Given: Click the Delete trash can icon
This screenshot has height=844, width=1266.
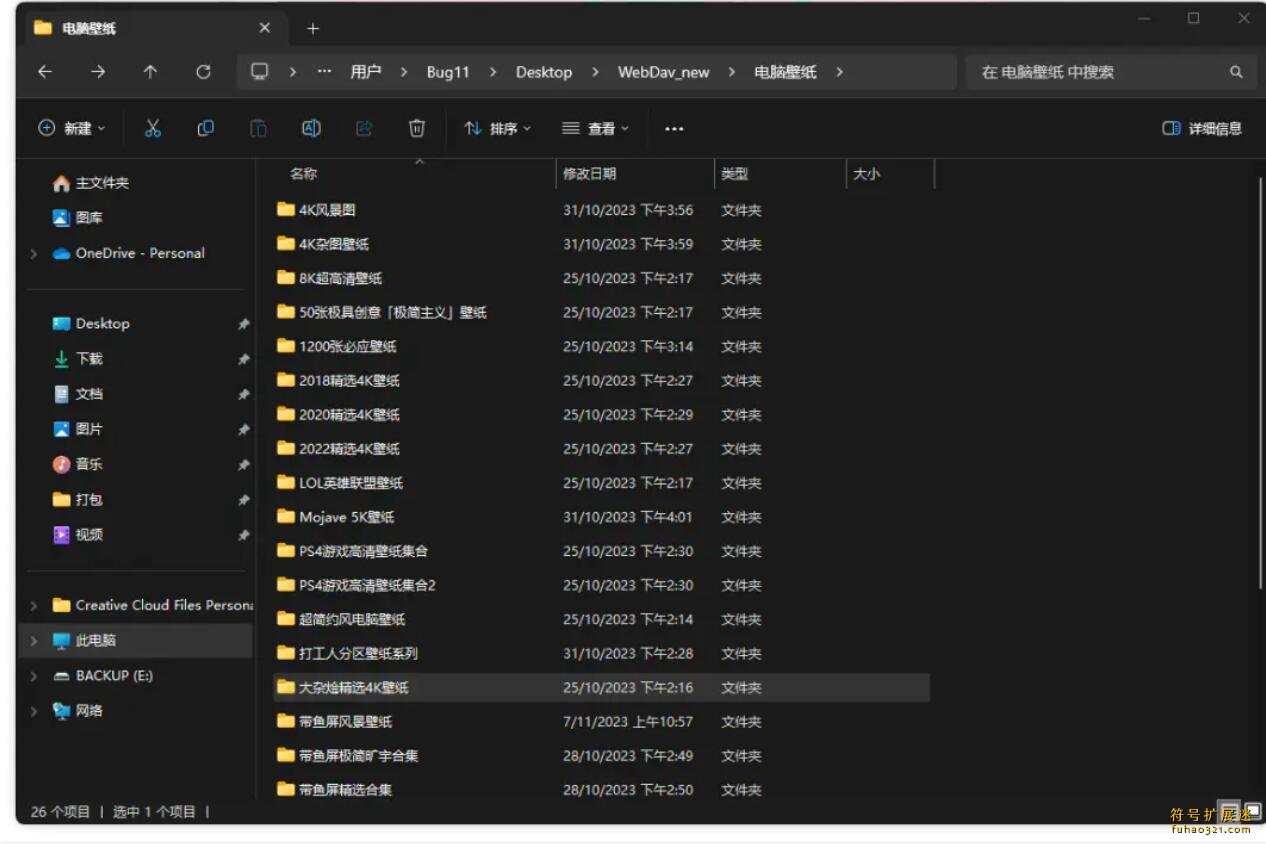Looking at the screenshot, I should 417,128.
